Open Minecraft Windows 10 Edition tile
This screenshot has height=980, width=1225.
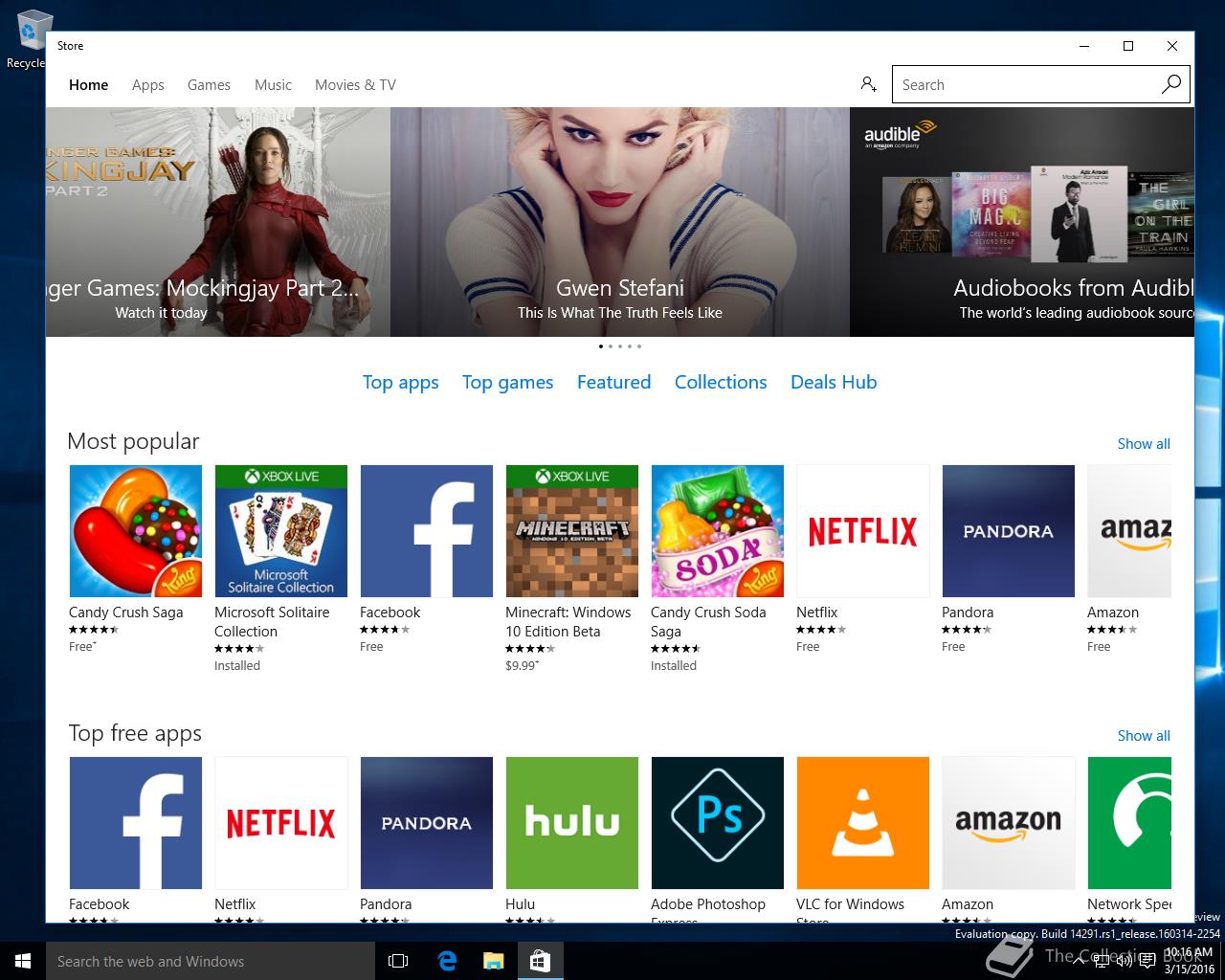click(572, 531)
